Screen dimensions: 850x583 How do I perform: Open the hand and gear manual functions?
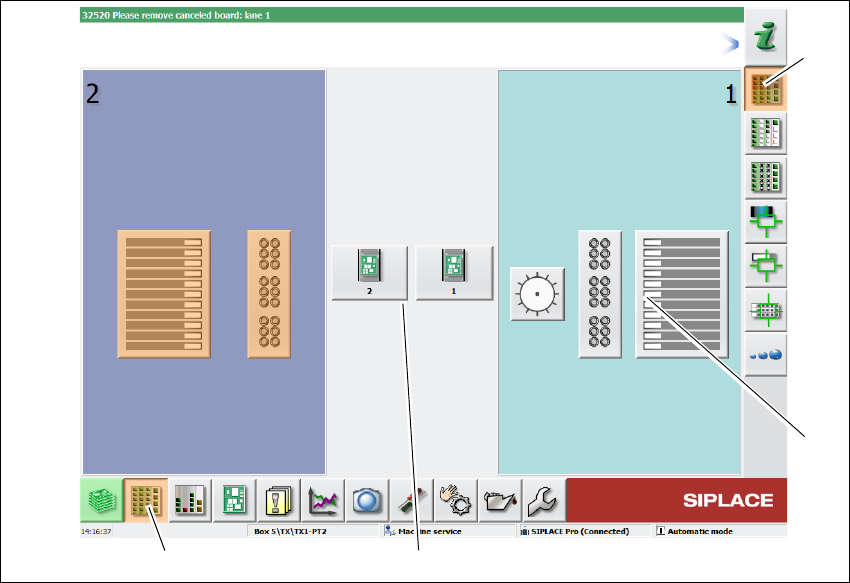click(456, 500)
